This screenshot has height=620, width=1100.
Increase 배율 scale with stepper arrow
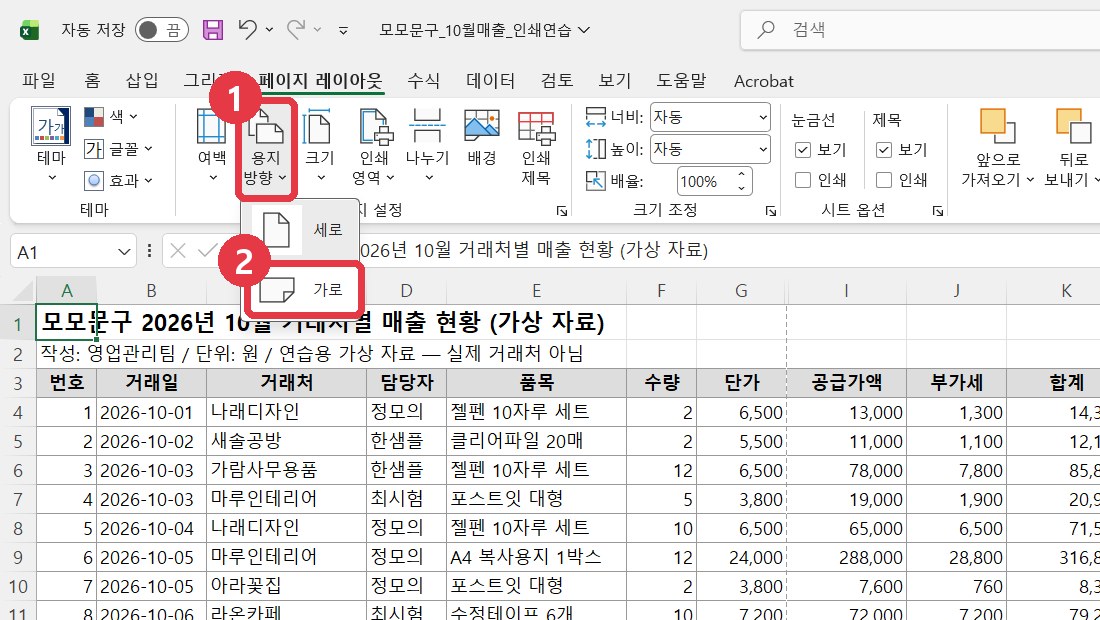(742, 175)
